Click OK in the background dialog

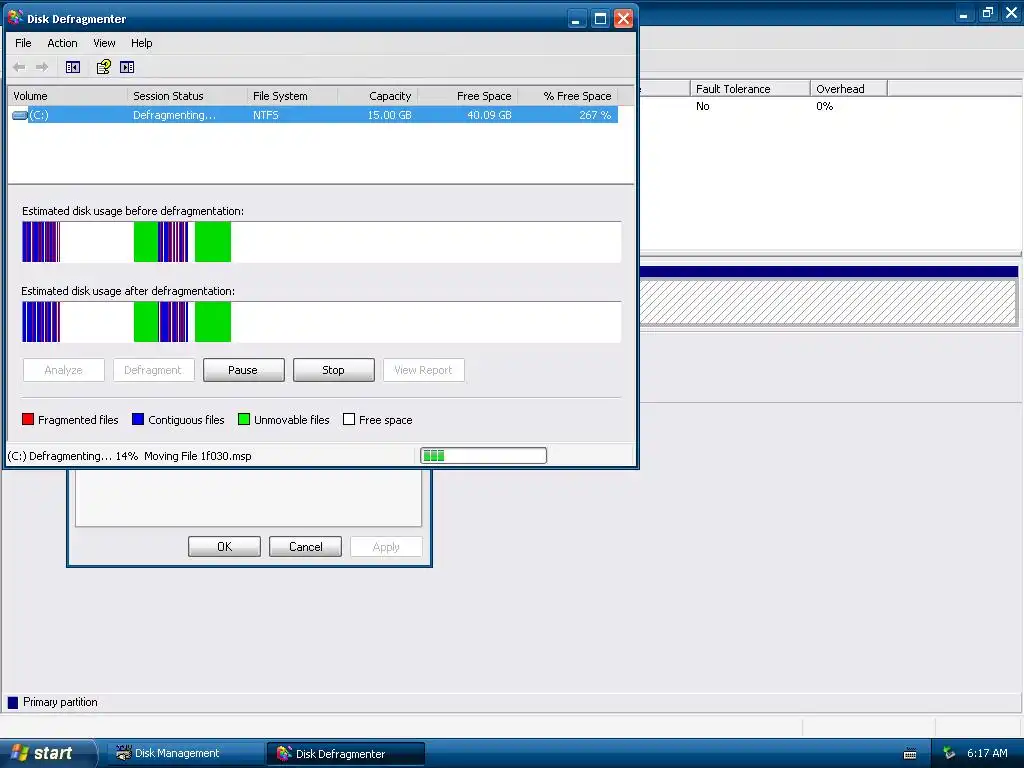click(224, 547)
